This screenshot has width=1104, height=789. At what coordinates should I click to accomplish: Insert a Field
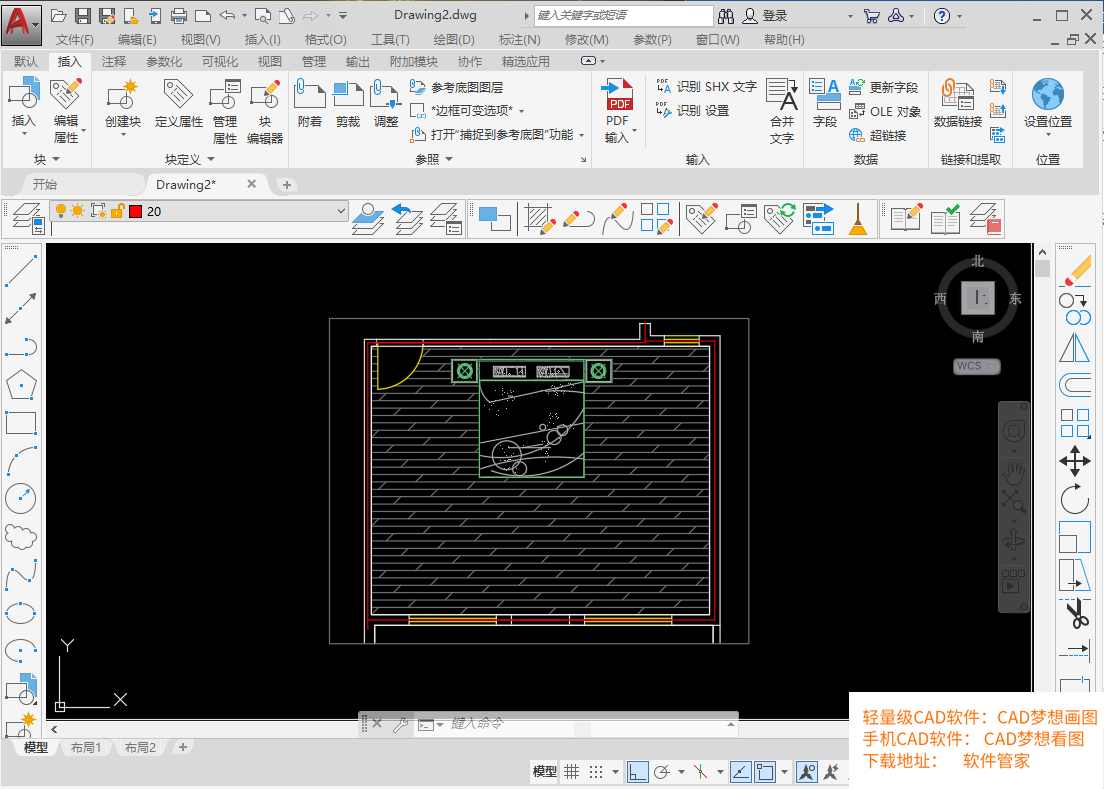pos(824,94)
